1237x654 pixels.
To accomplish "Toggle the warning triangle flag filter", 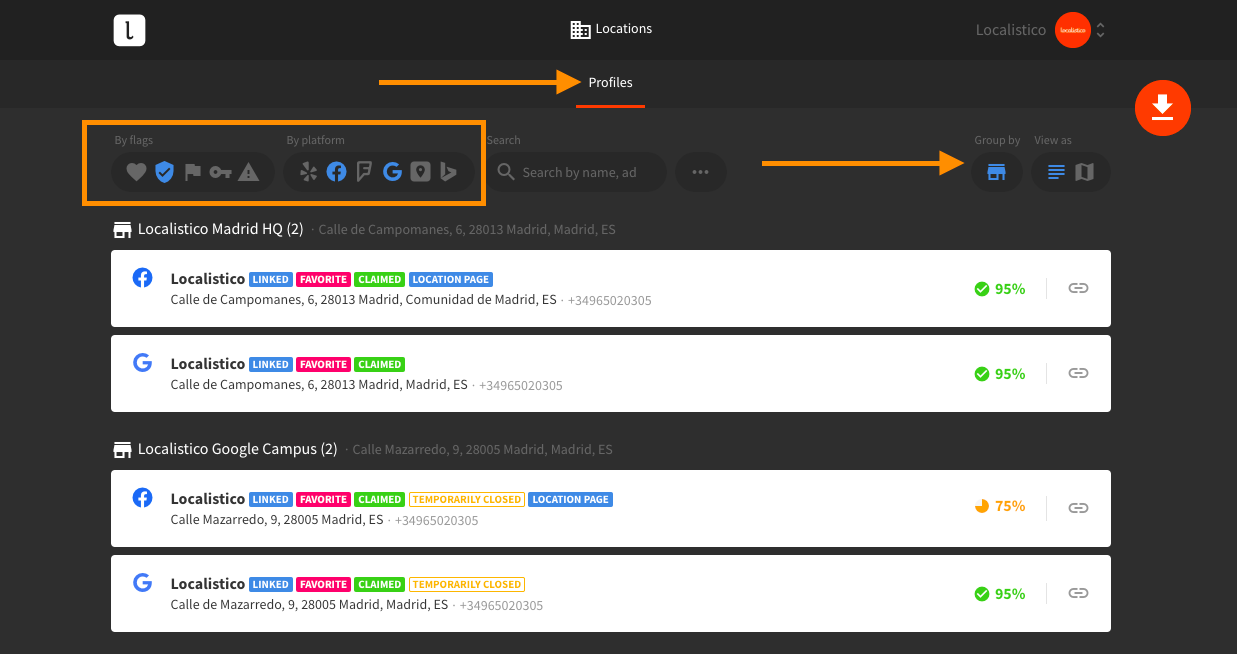I will pyautogui.click(x=249, y=172).
